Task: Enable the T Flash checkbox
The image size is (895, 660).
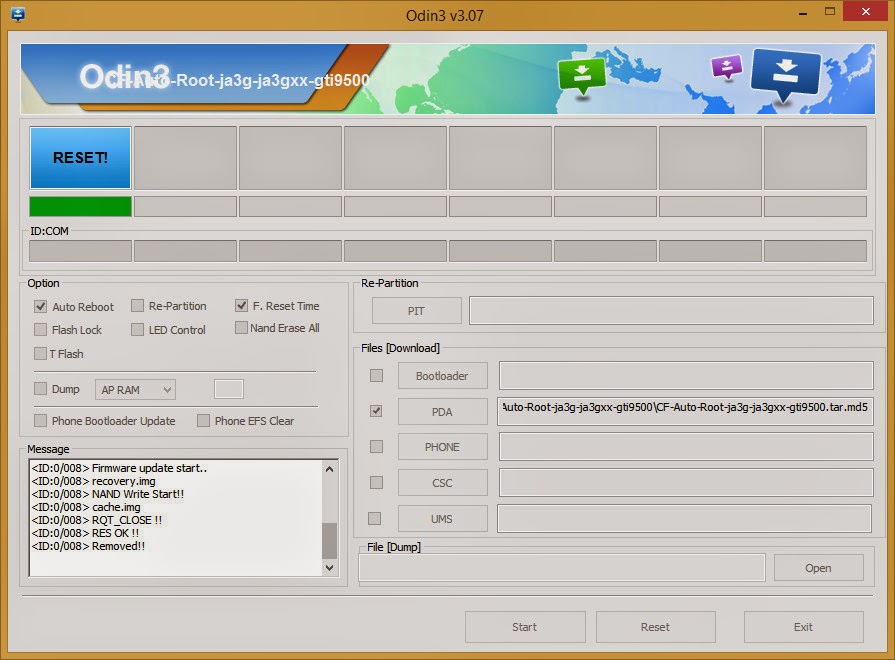Action: point(41,354)
